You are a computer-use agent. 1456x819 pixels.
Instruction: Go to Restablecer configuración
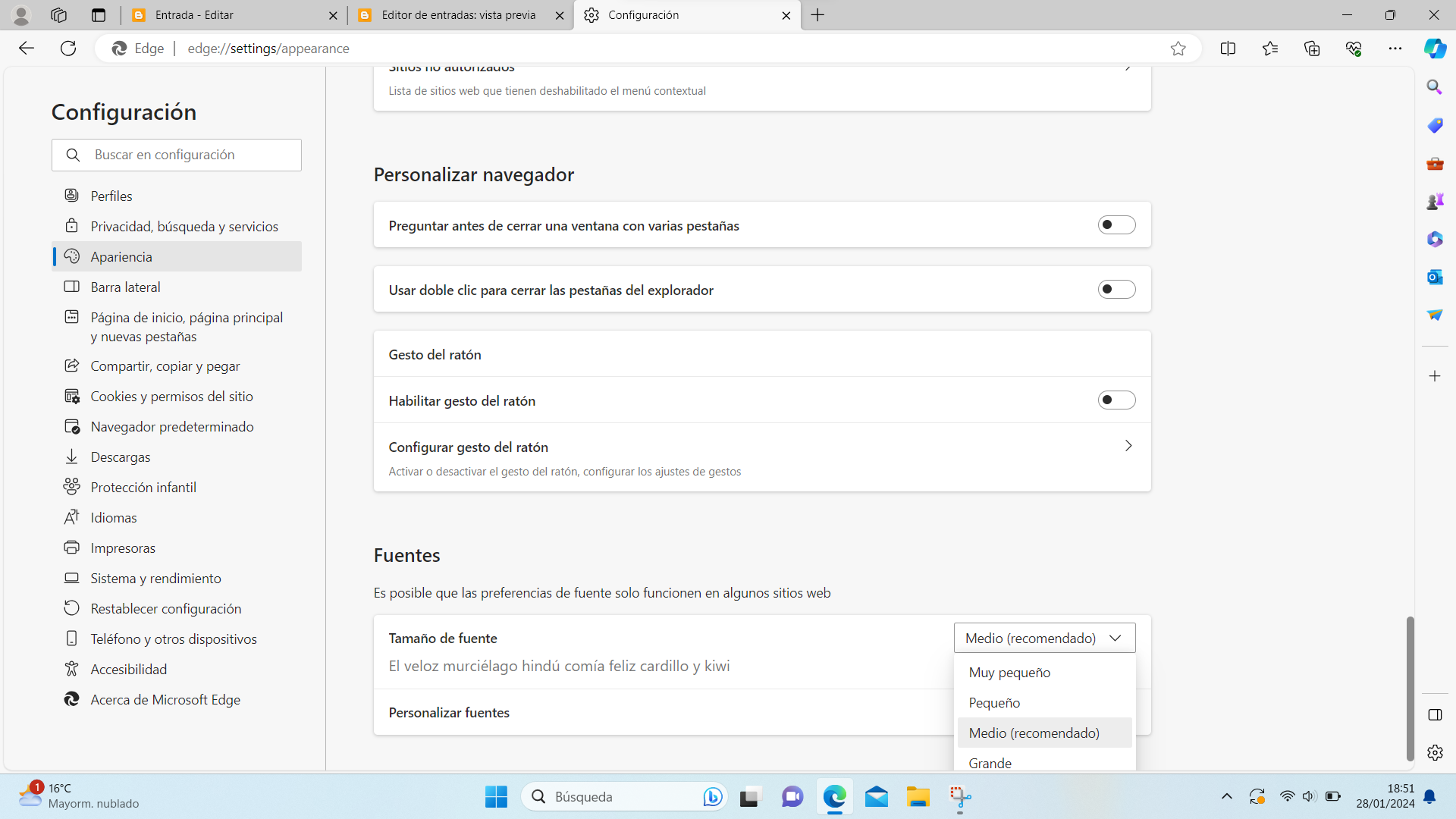click(165, 609)
